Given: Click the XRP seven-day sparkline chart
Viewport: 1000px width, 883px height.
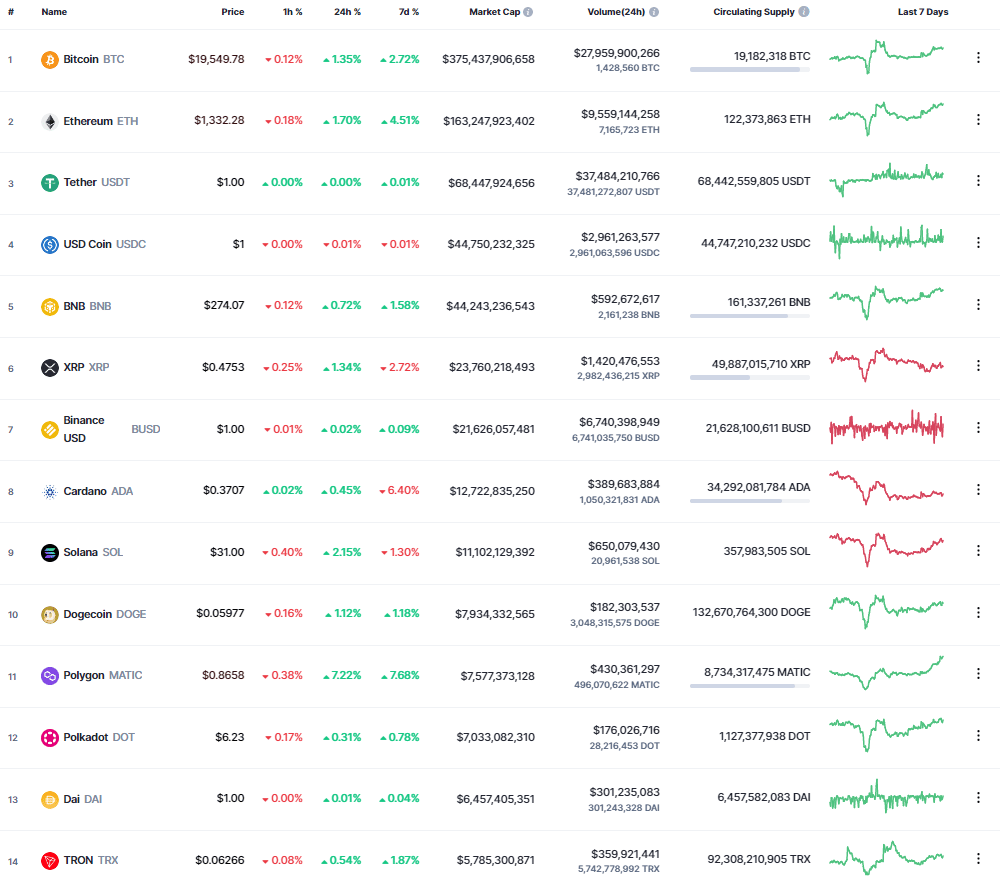Looking at the screenshot, I should pos(886,365).
